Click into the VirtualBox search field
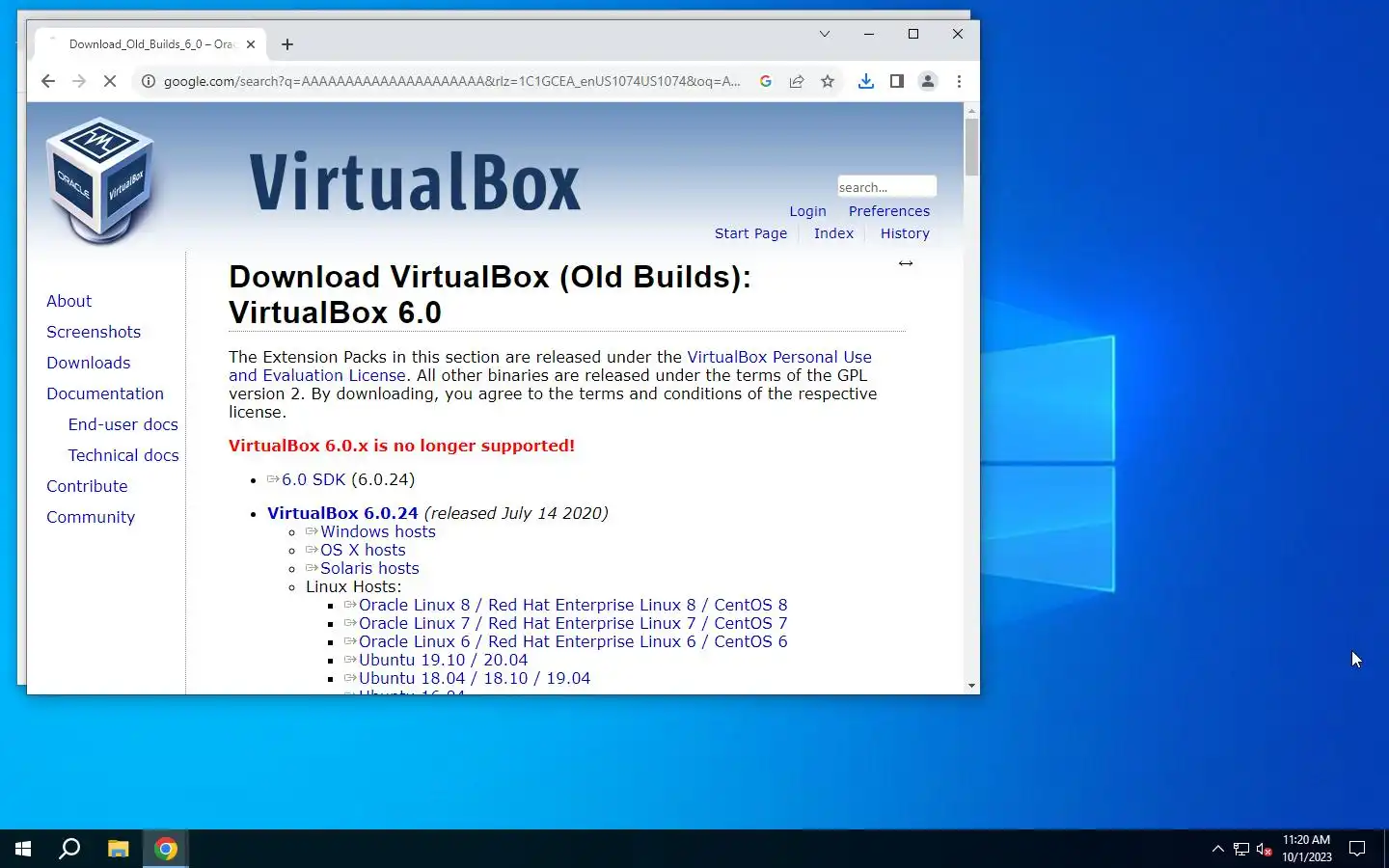The height and width of the screenshot is (868, 1389). (x=886, y=186)
